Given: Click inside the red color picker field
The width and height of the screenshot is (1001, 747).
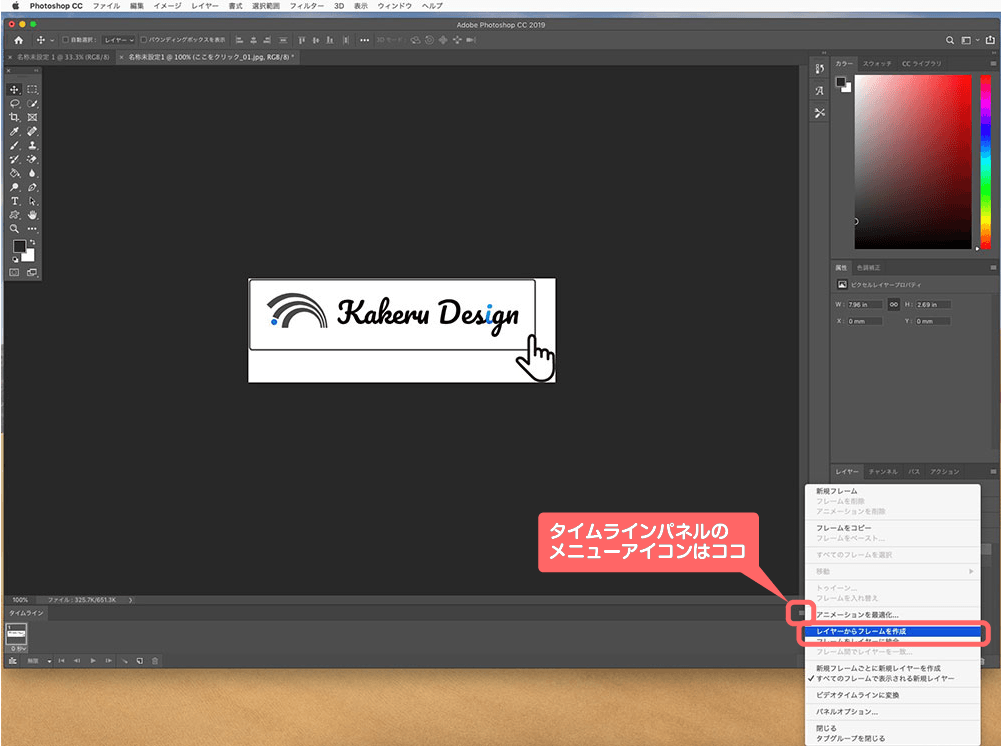Looking at the screenshot, I should [913, 162].
